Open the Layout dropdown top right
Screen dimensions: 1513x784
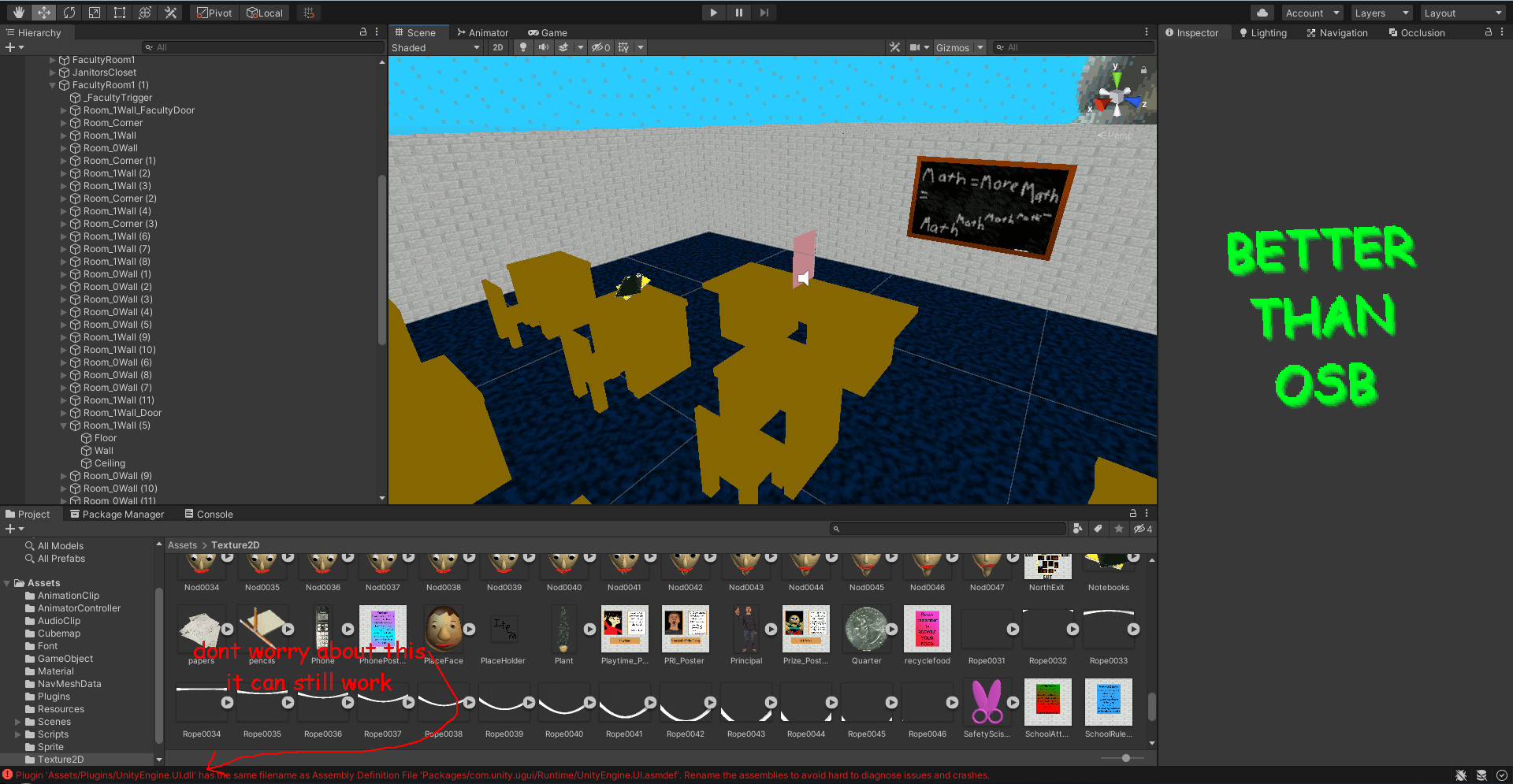click(x=1463, y=13)
